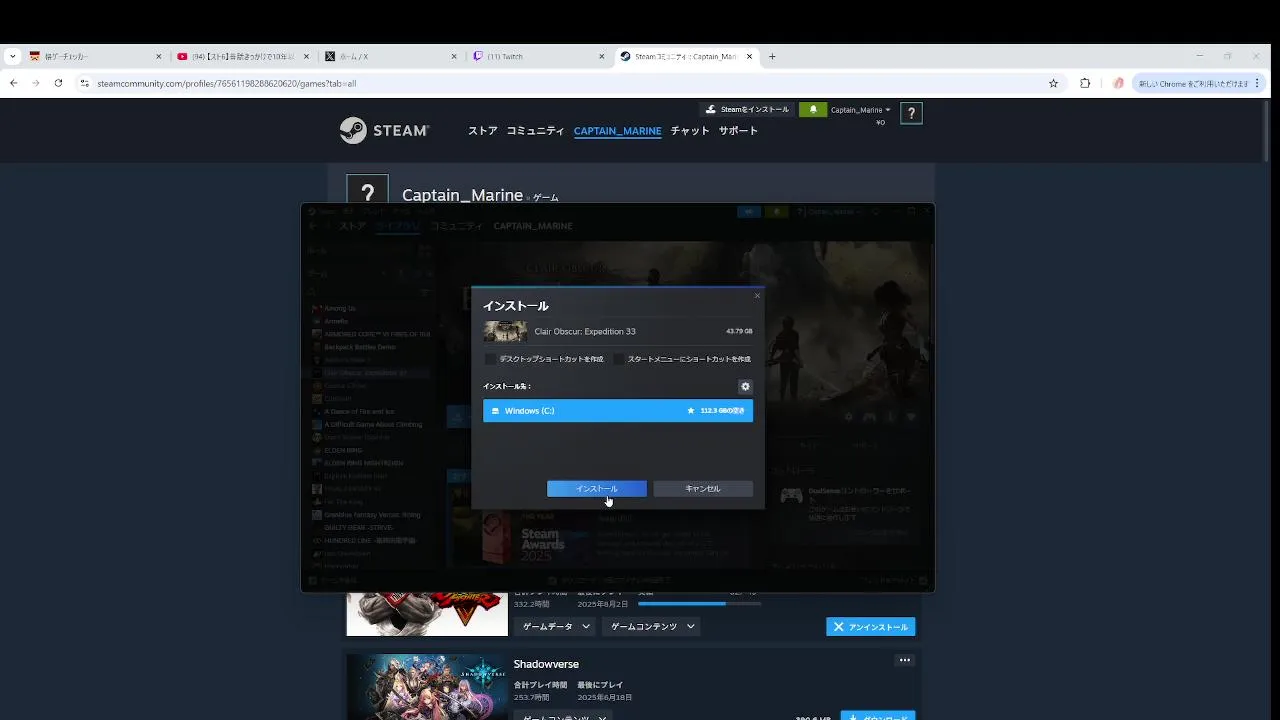This screenshot has height=720, width=1280.
Task: Select the Windows (C:) drive row
Action: point(618,411)
